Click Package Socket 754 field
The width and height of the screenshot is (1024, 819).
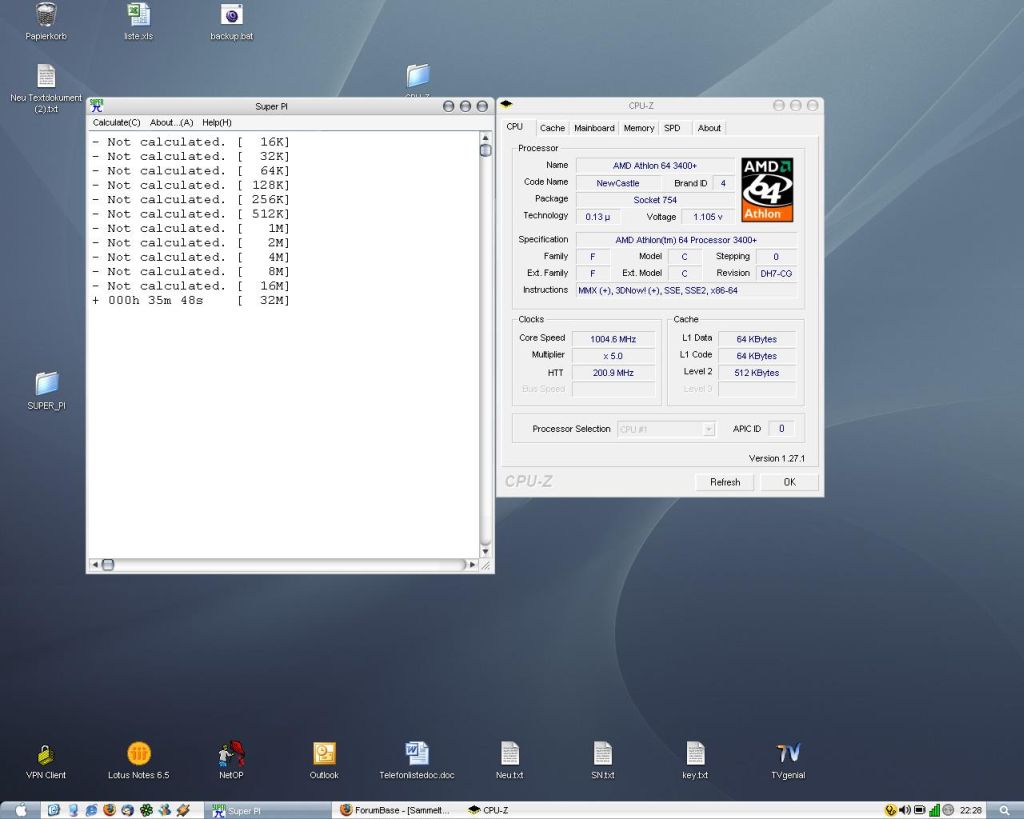pos(655,200)
